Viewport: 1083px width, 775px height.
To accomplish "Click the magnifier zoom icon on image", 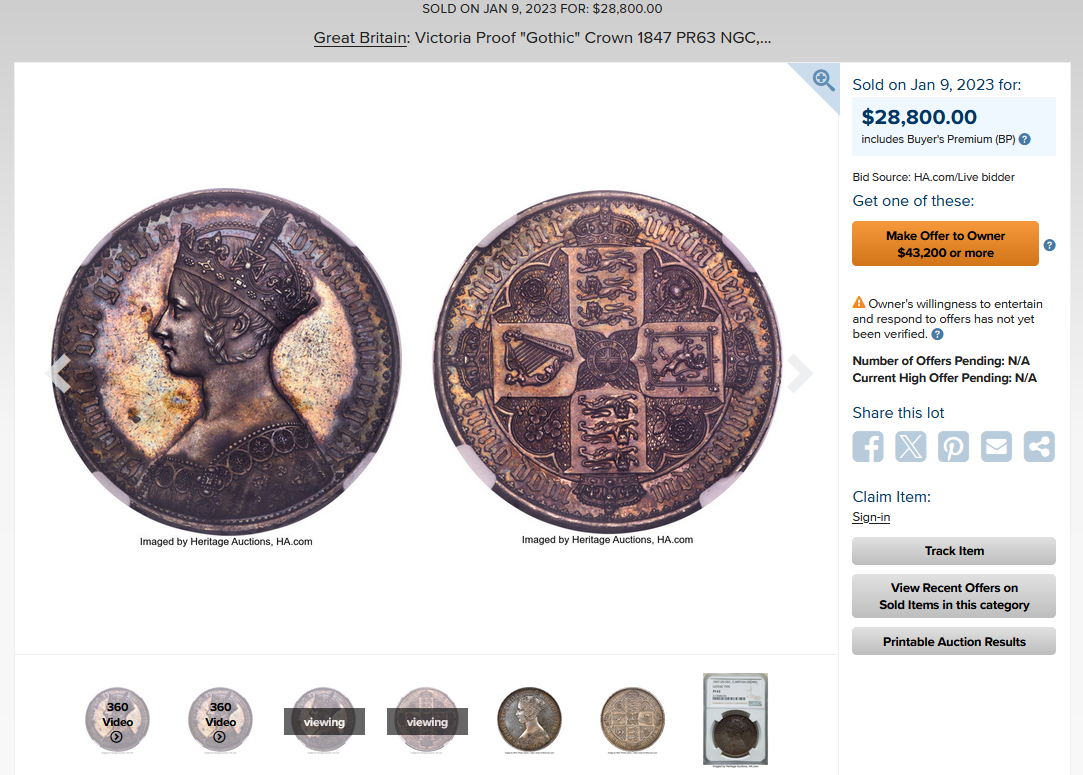I will (x=823, y=80).
